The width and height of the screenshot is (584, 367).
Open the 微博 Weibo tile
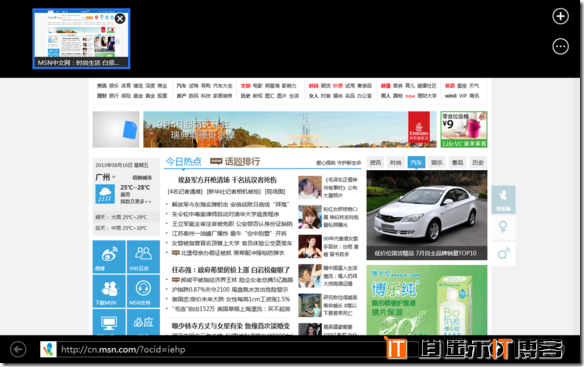(x=109, y=256)
